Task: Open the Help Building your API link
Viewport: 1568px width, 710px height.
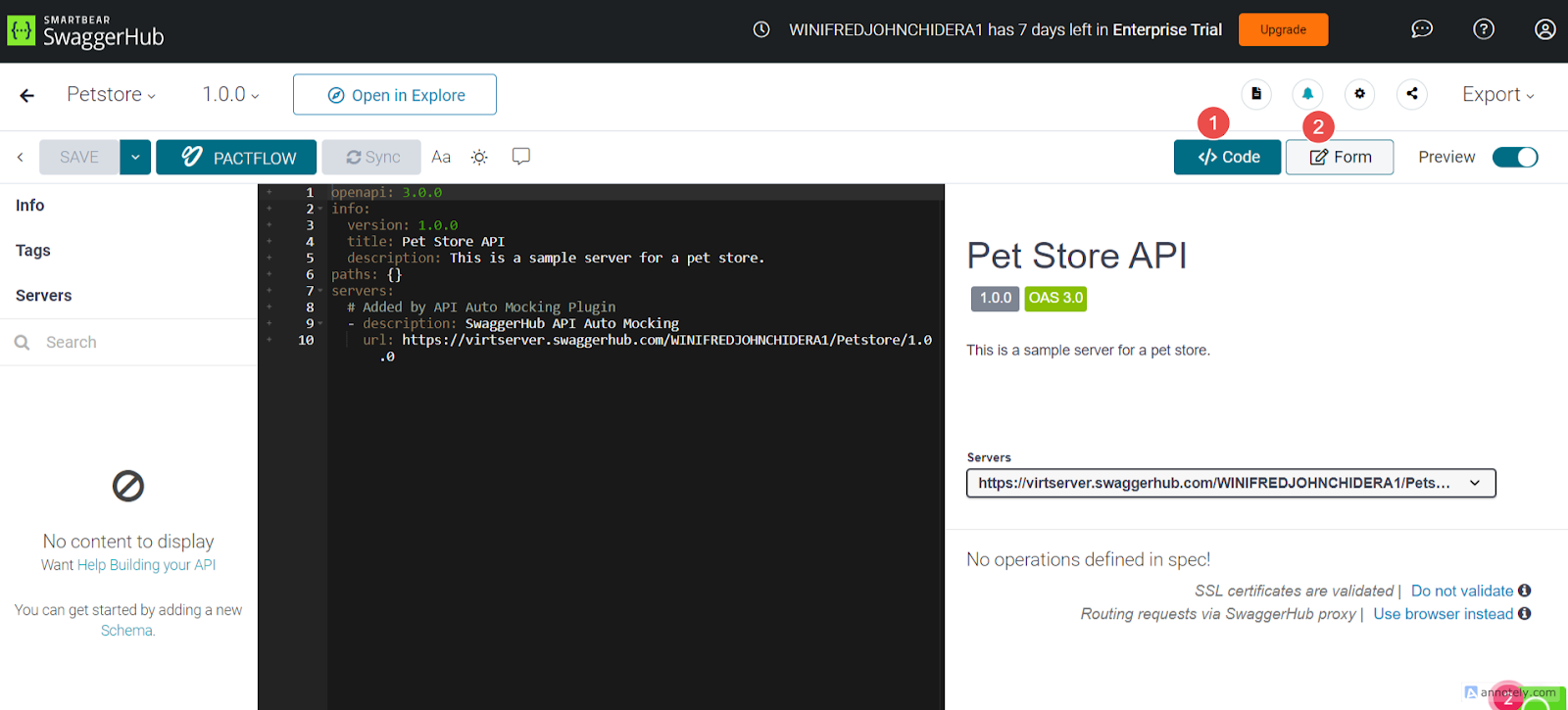Action: coord(147,565)
